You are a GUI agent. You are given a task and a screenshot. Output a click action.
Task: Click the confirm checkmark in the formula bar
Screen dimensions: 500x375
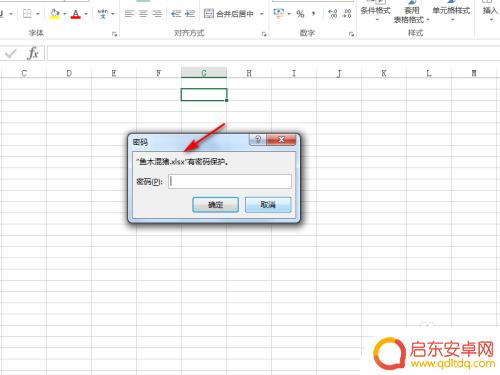pos(11,53)
